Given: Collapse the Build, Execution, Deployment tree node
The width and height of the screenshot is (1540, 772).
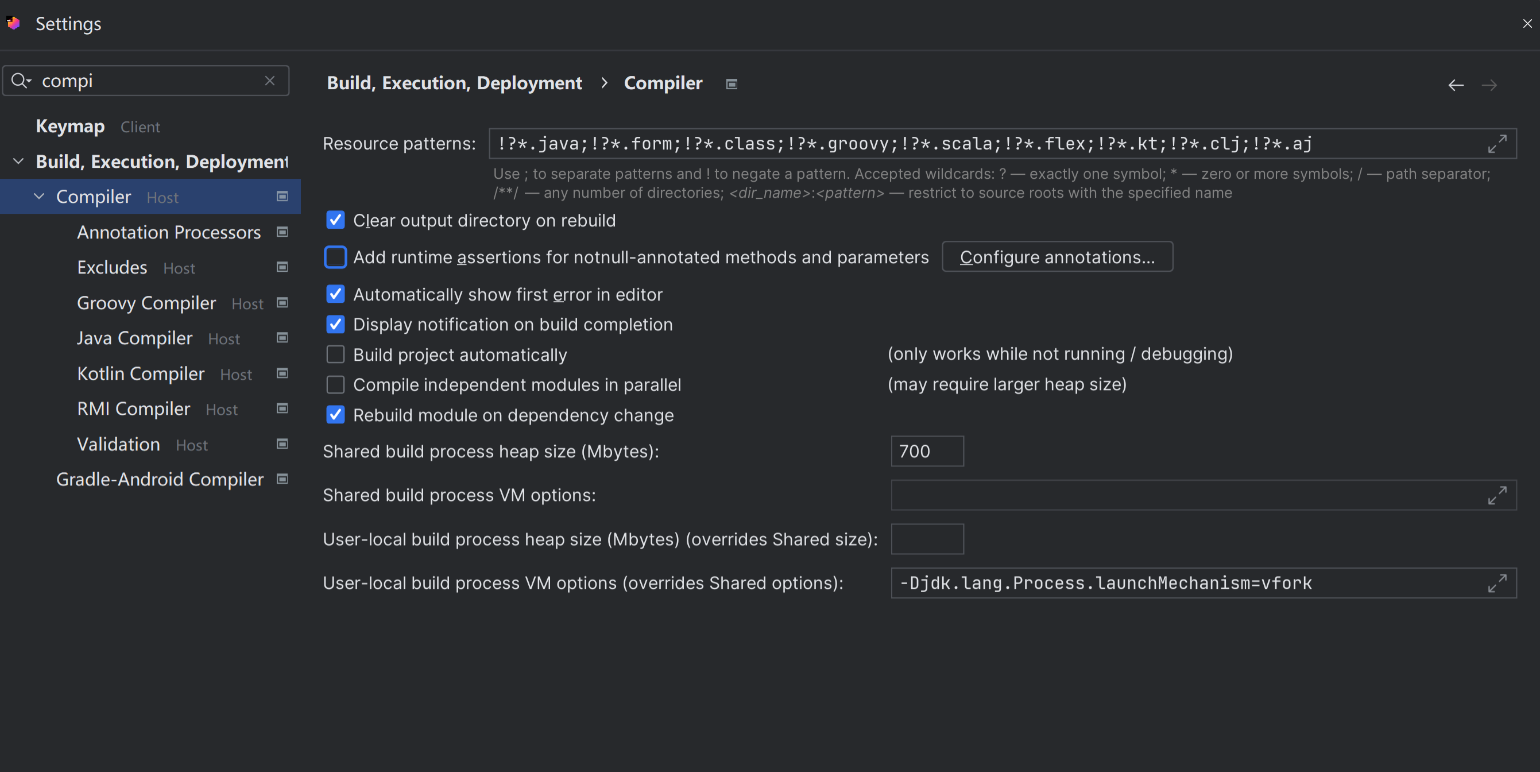Looking at the screenshot, I should coord(18,162).
